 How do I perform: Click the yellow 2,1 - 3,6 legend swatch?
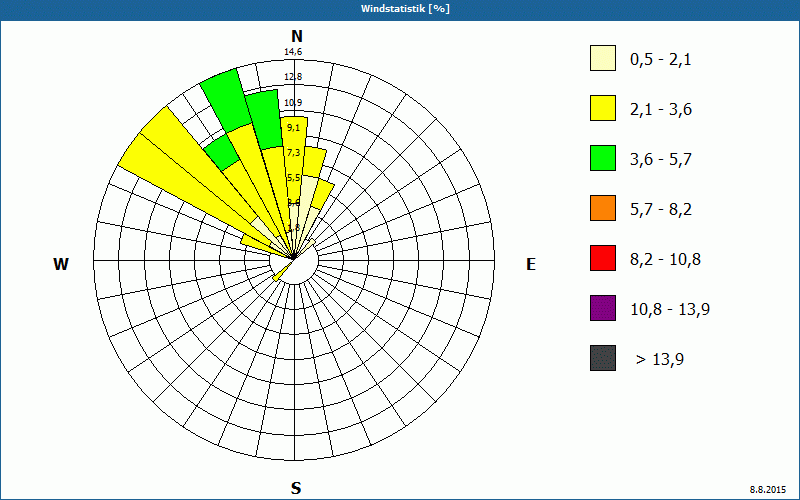tap(603, 108)
